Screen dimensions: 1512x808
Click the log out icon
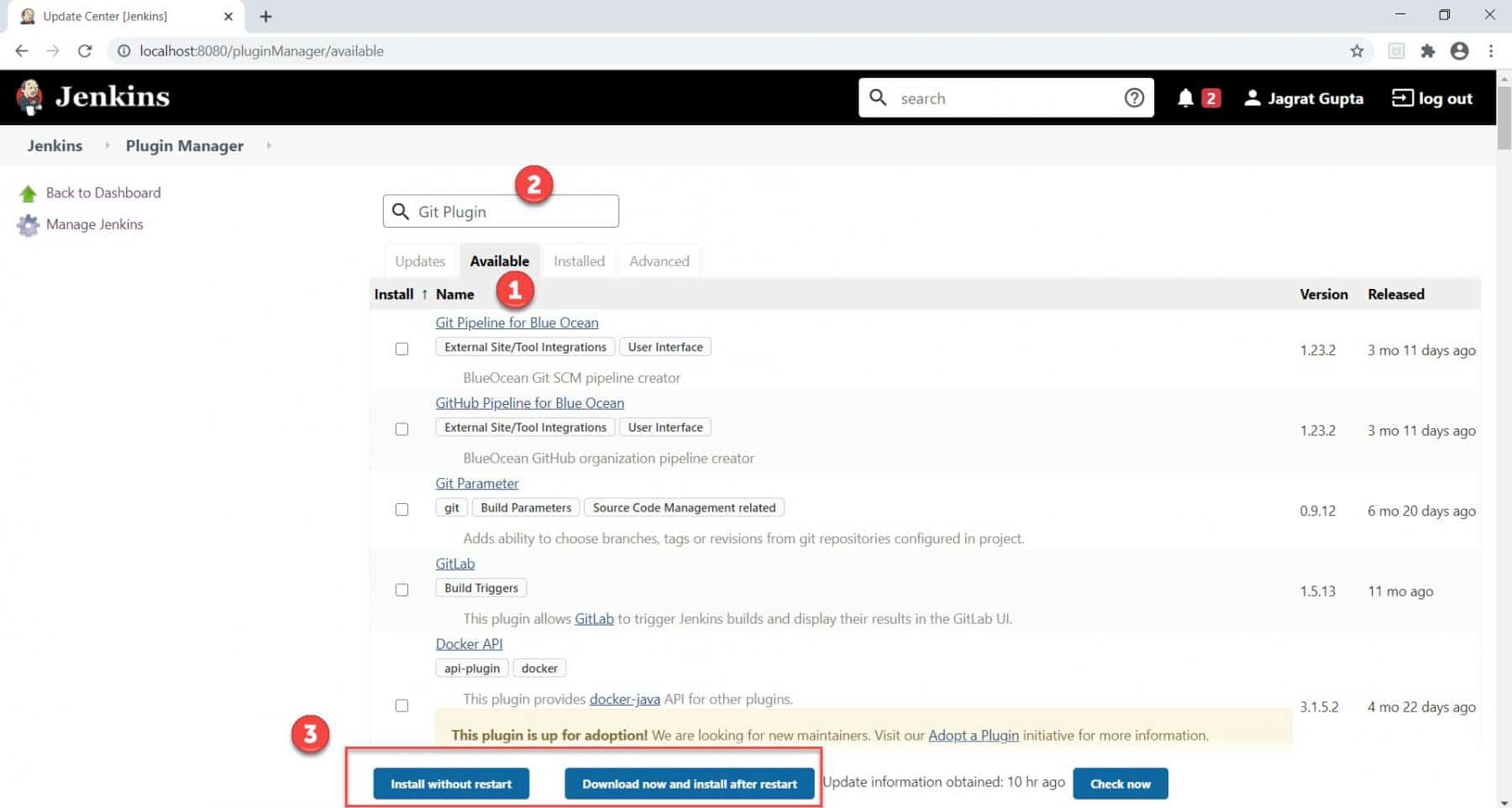tap(1401, 97)
